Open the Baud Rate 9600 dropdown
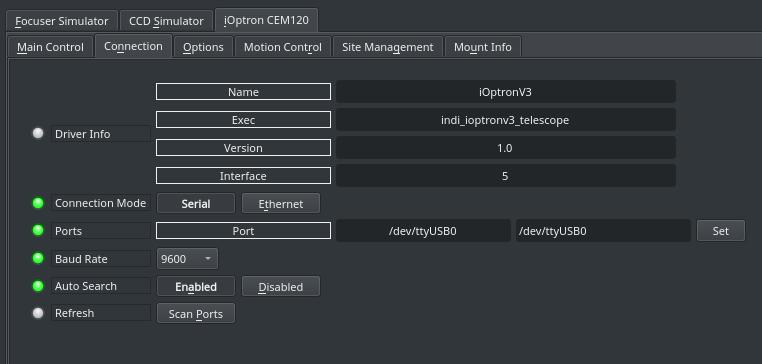762x364 pixels. click(x=187, y=259)
